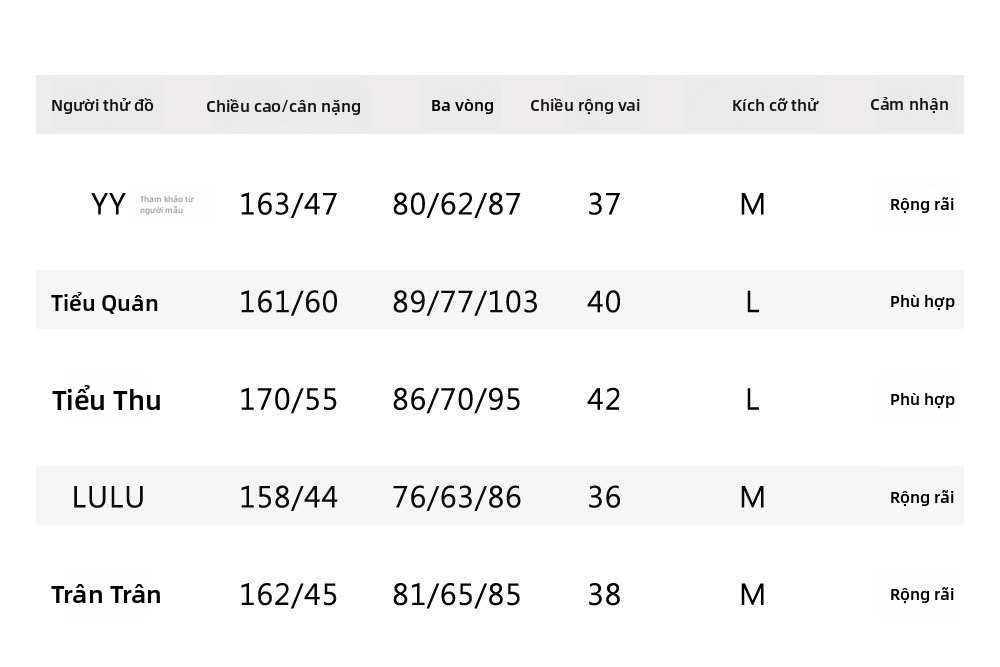This screenshot has height=667, width=1000.
Task: Click the 'Cảm nhận' column header
Action: [x=909, y=105]
